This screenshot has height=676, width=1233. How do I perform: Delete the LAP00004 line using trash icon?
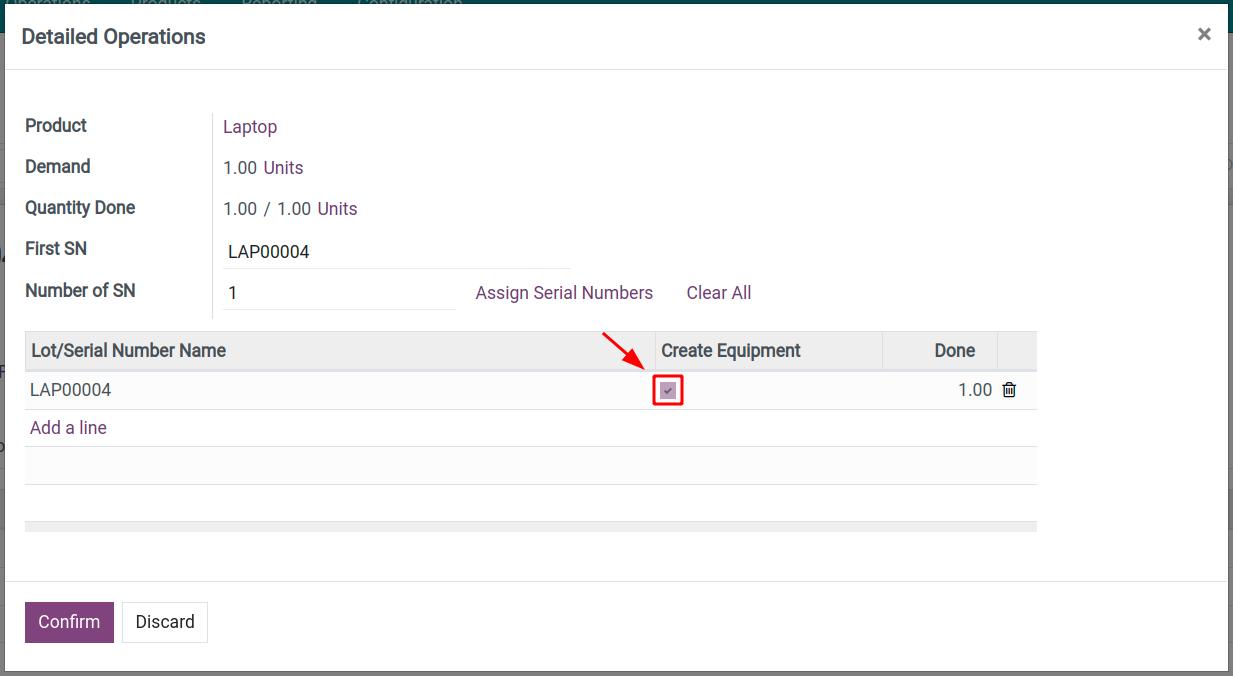coord(1009,389)
